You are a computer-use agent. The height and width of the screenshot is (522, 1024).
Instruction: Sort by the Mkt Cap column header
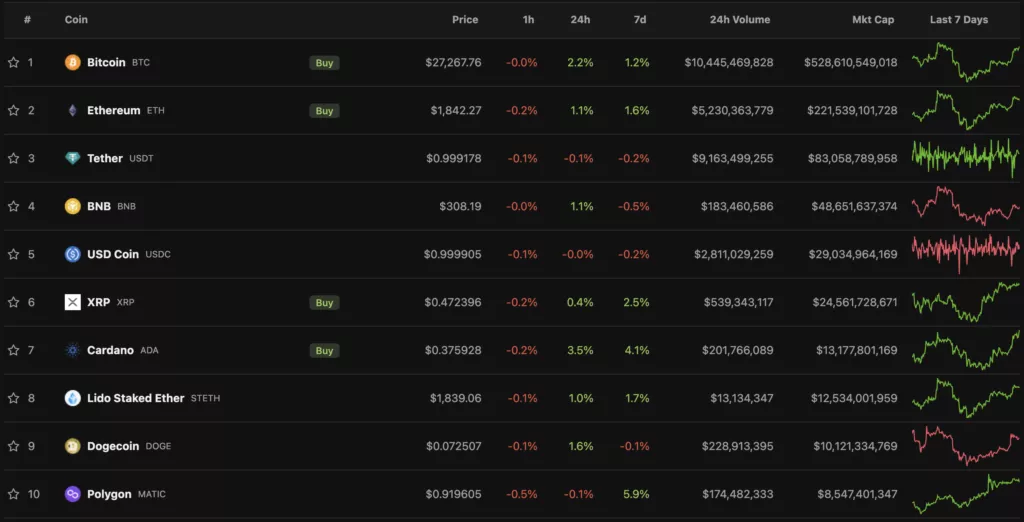click(x=873, y=20)
